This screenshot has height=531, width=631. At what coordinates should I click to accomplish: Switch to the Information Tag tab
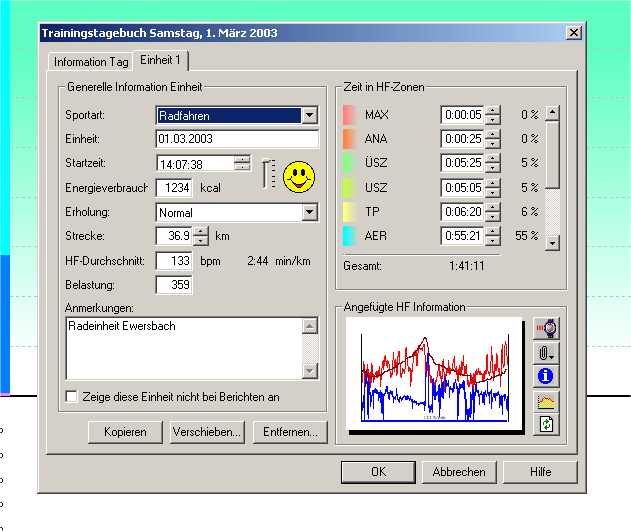click(92, 62)
